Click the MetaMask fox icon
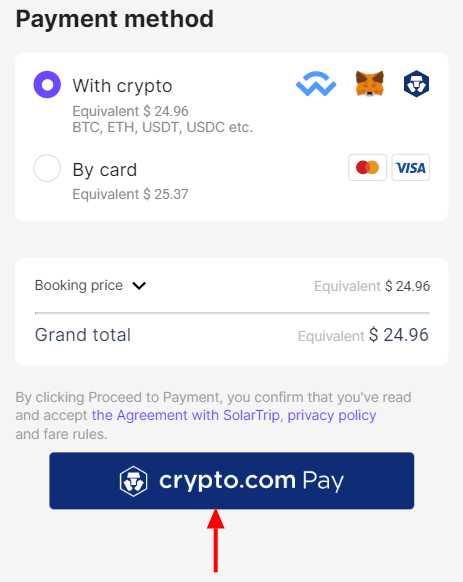463x582 pixels. [x=369, y=84]
